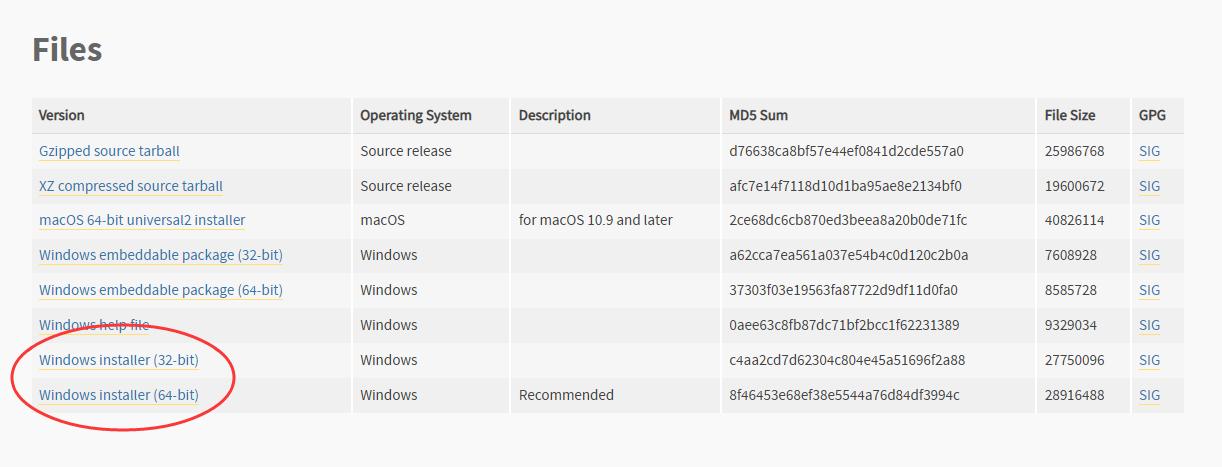The width and height of the screenshot is (1222, 467).
Task: Download Windows embeddable package (64-bit)
Action: 160,290
